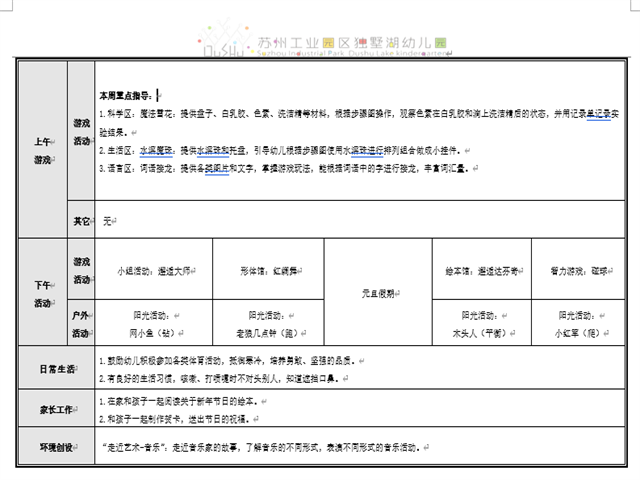640x480 pixels.
Task: Click the 绘本馆 cell
Action: click(482, 269)
